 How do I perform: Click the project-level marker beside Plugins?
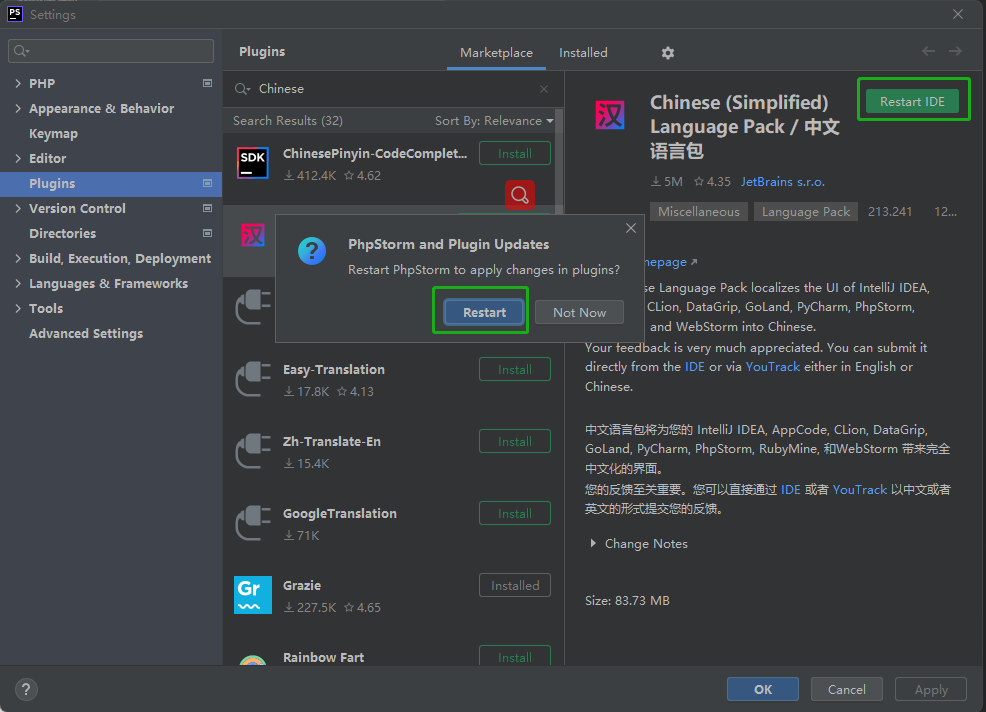(207, 183)
